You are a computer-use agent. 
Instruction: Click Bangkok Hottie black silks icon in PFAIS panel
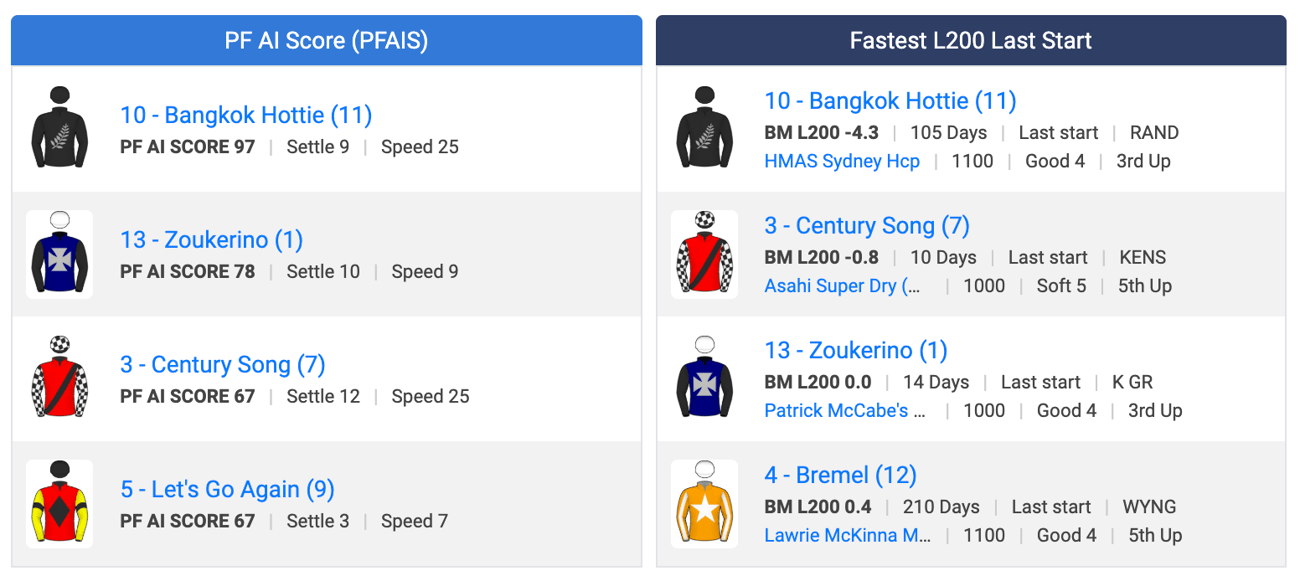pyautogui.click(x=60, y=130)
